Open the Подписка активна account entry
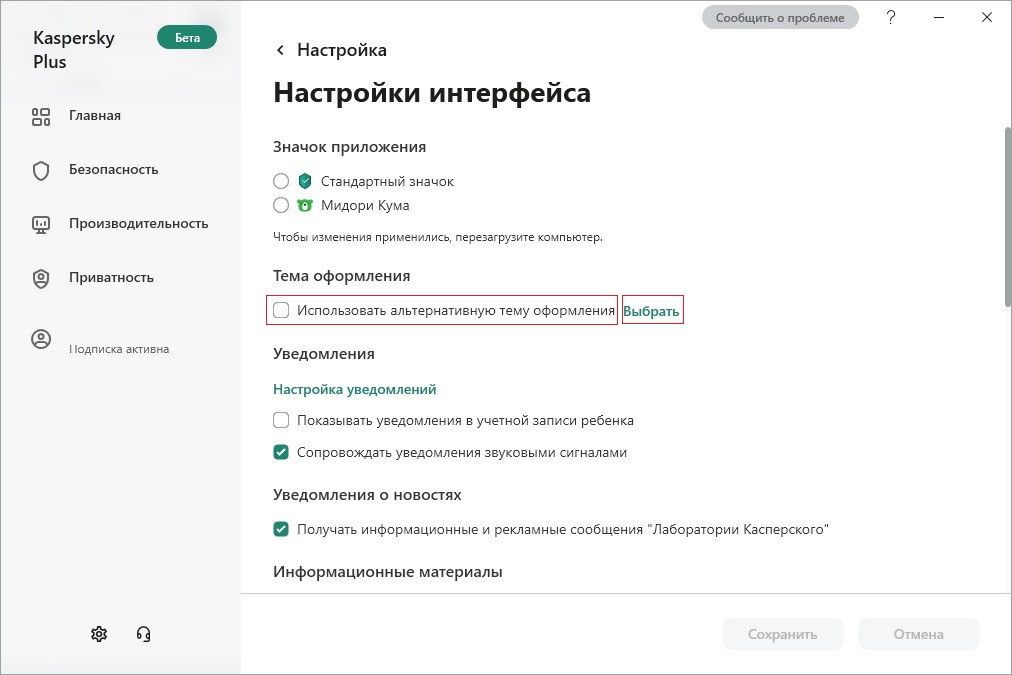The image size is (1012, 675). click(119, 349)
